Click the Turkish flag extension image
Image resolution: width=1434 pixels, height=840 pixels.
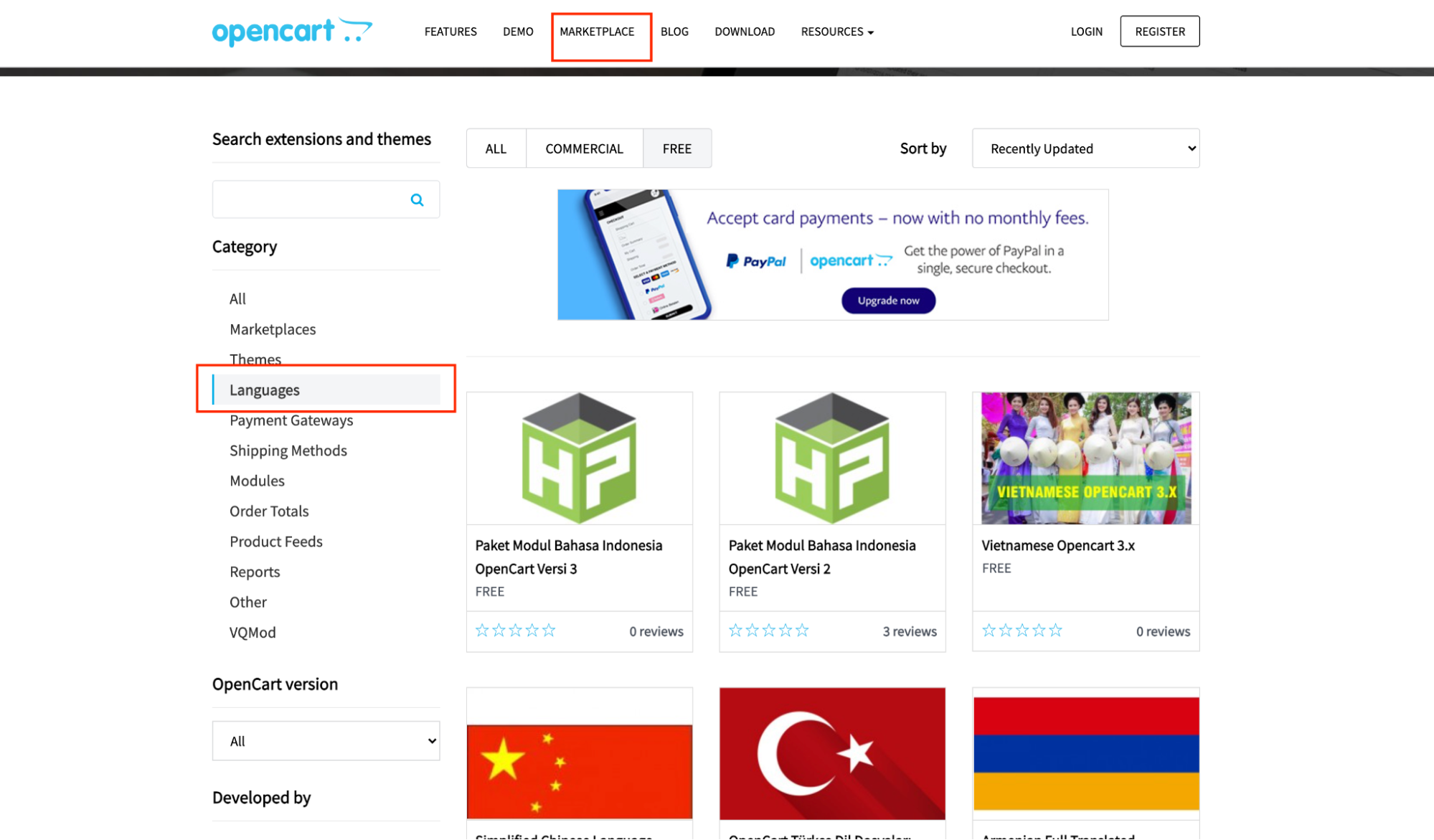click(x=832, y=753)
